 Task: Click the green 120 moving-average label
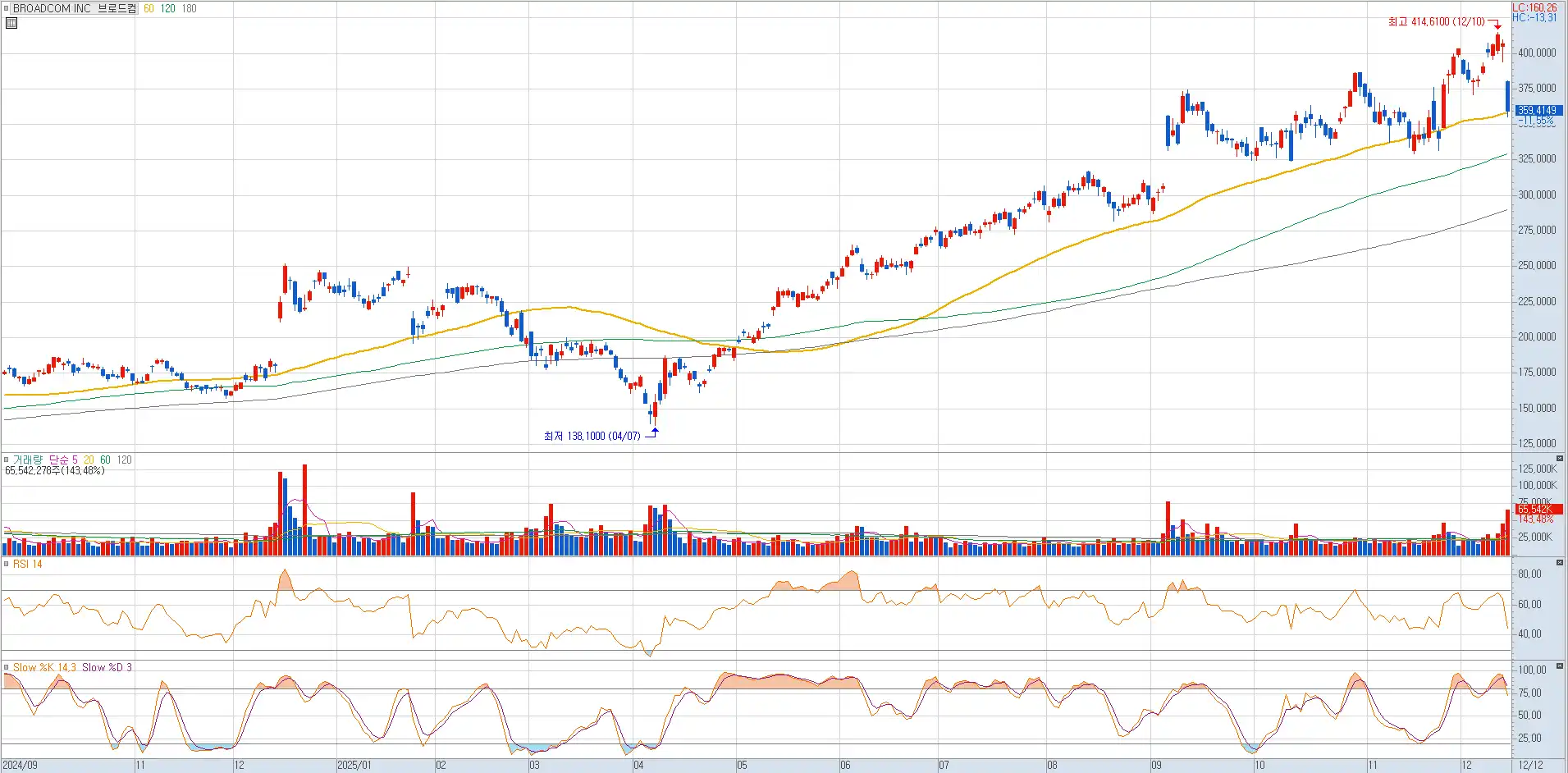(167, 8)
